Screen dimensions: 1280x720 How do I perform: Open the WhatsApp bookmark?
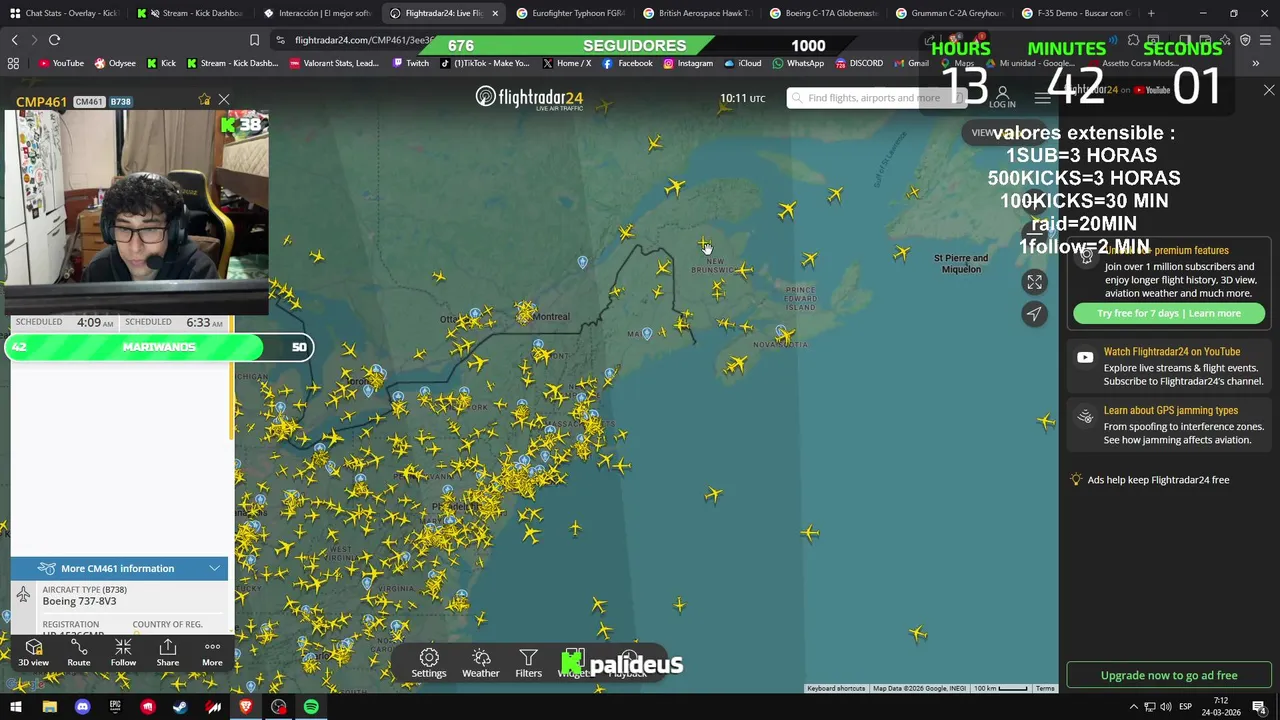[798, 63]
